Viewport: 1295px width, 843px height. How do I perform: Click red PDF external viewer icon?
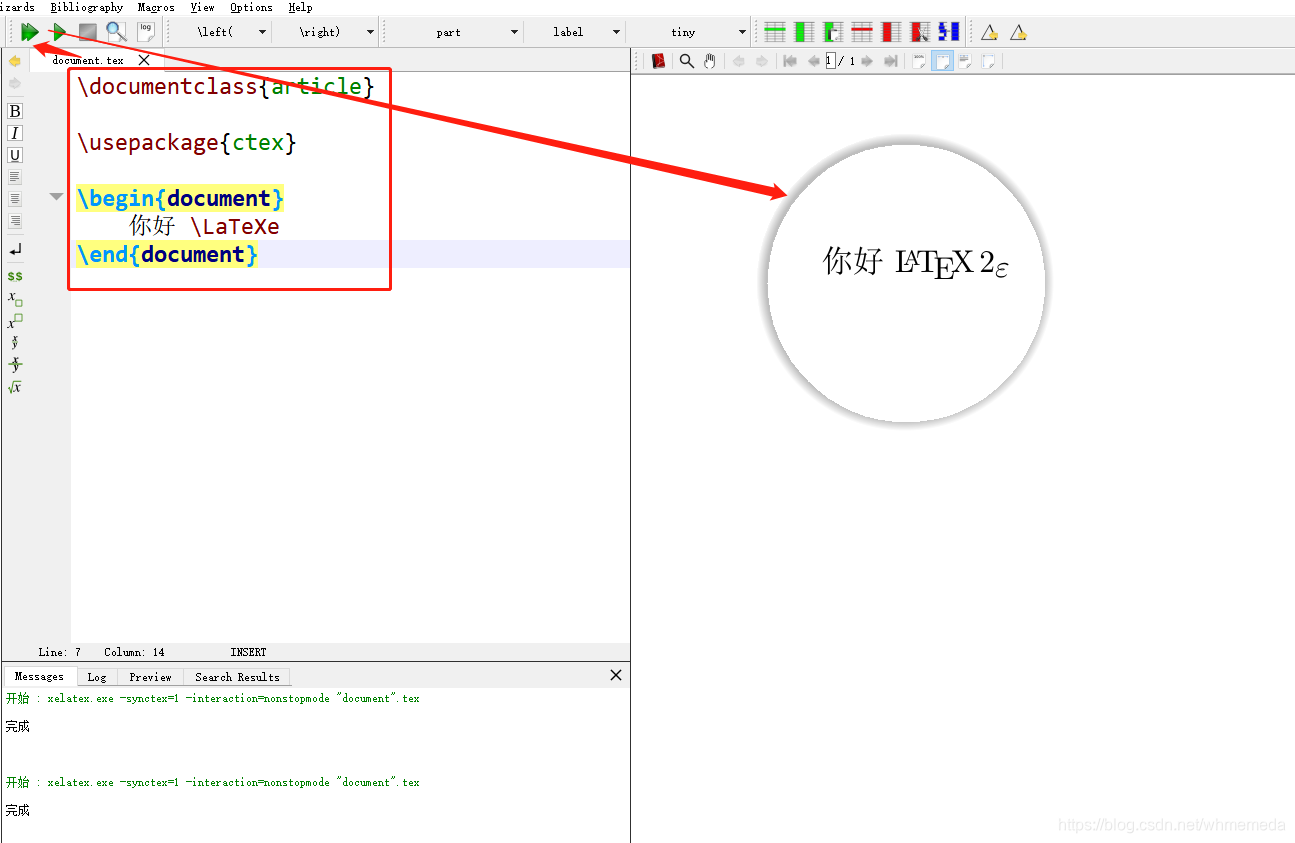tap(658, 61)
